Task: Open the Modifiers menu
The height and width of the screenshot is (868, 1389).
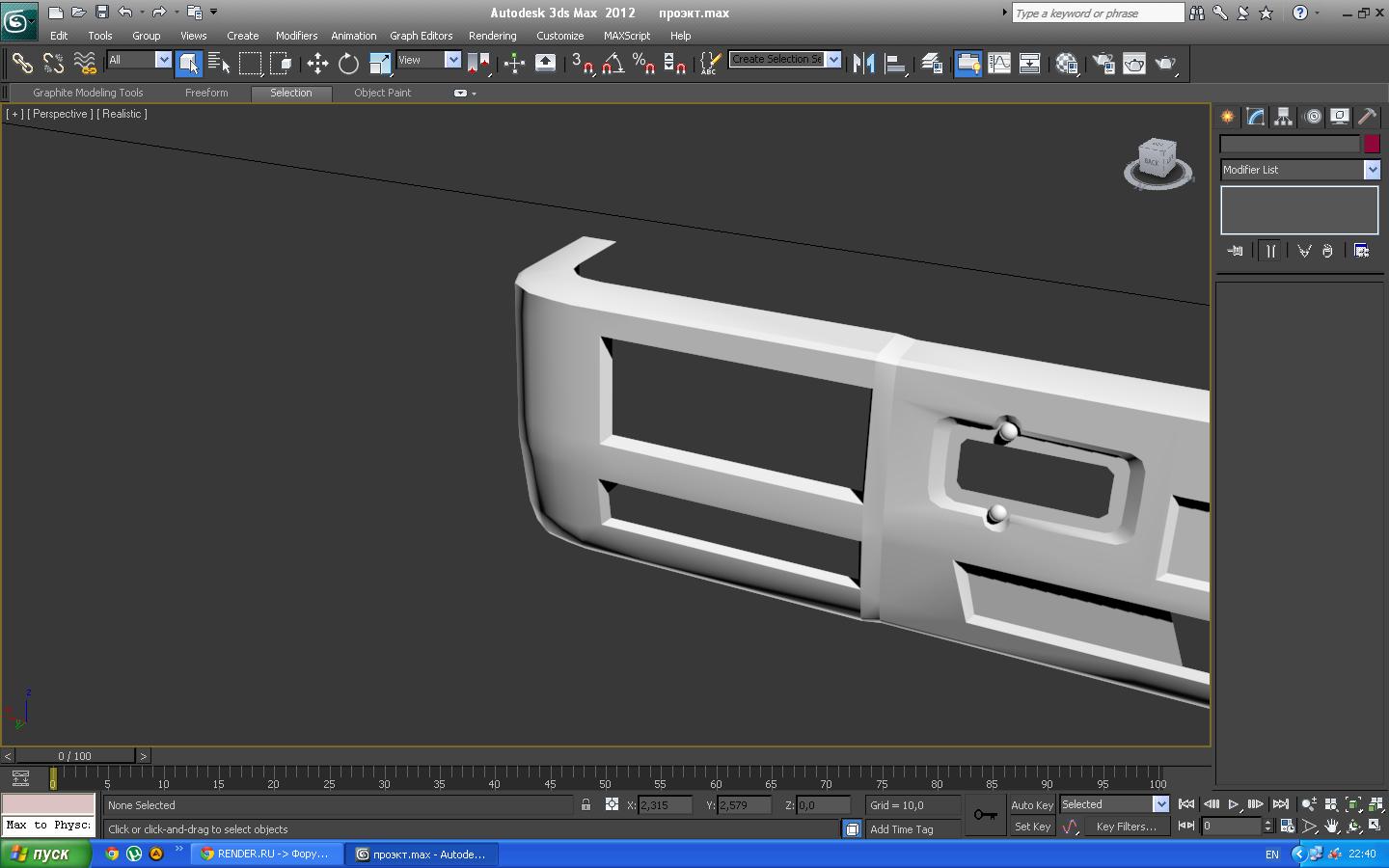Action: point(296,36)
